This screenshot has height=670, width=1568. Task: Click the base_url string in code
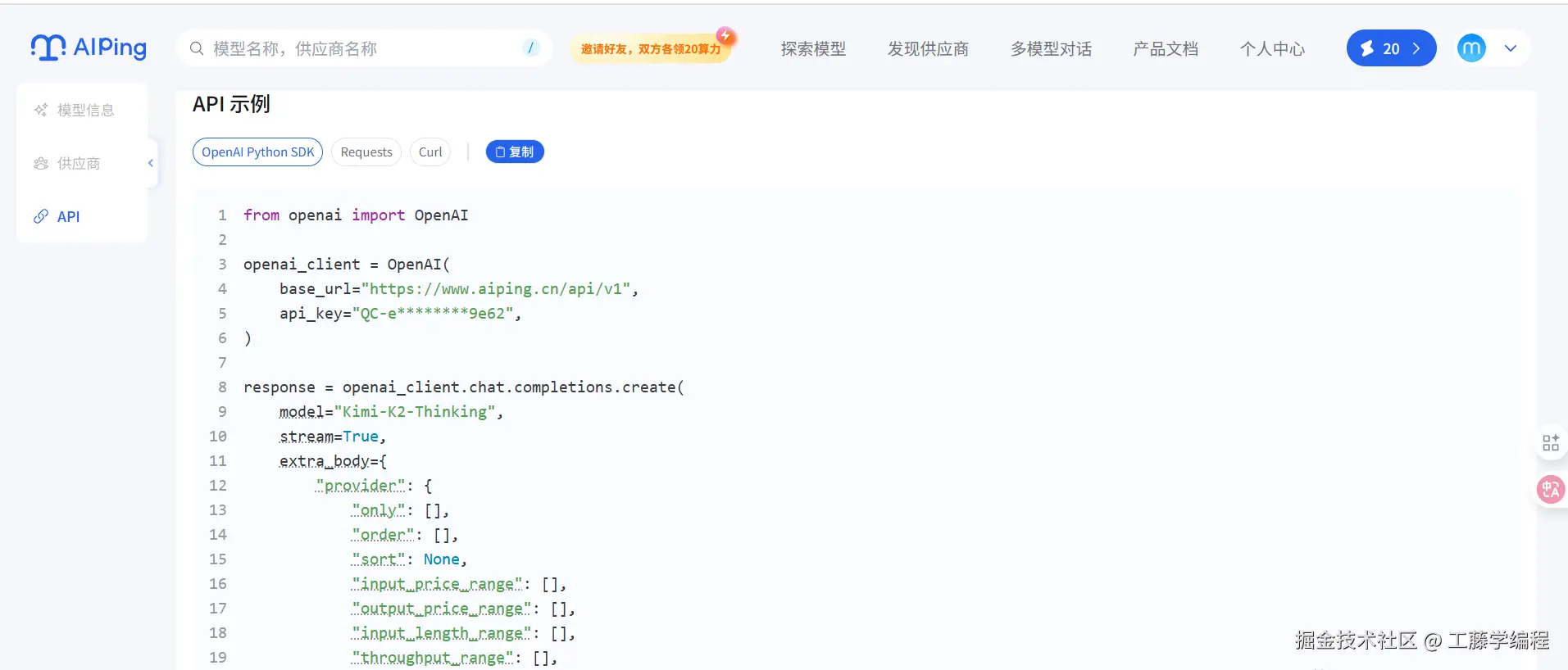coord(495,289)
